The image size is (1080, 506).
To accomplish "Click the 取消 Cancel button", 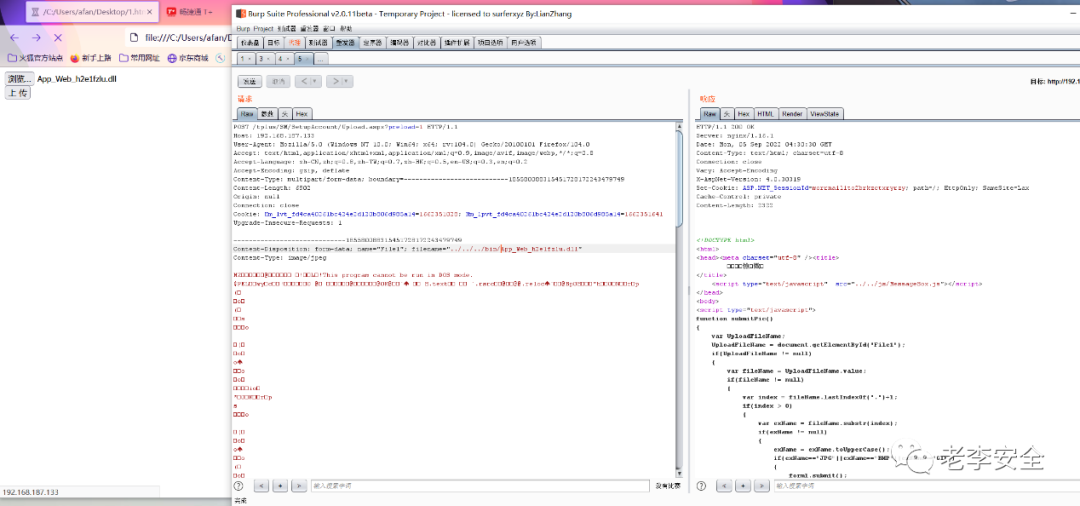I will pyautogui.click(x=278, y=81).
